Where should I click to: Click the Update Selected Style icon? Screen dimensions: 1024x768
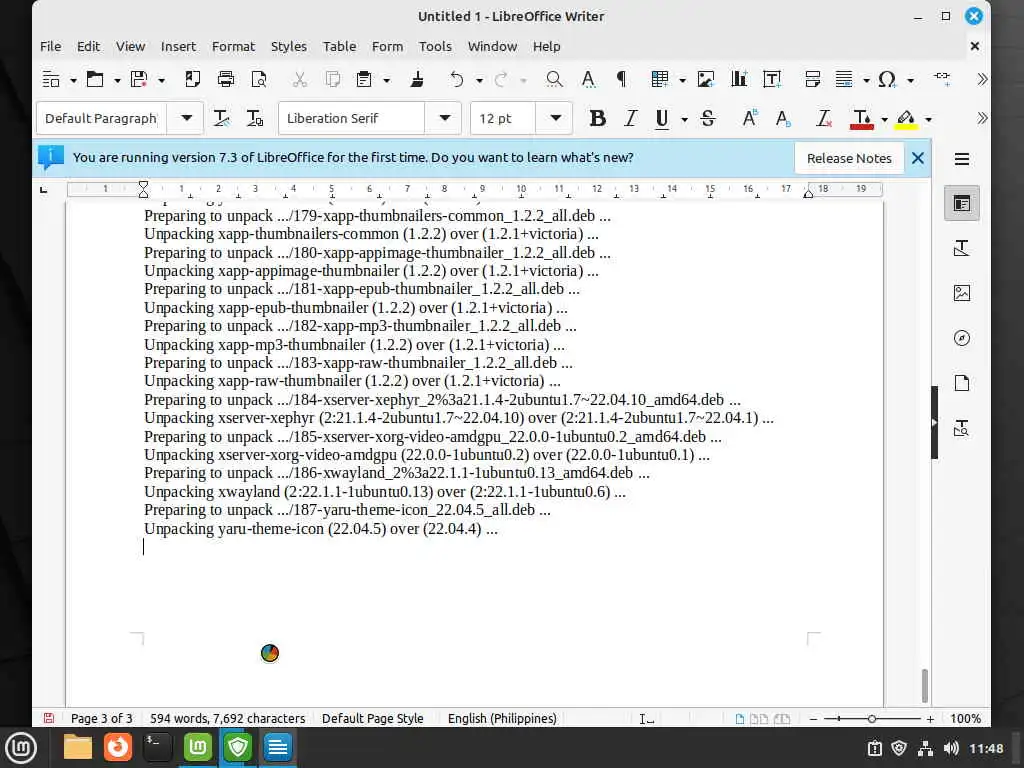(221, 118)
